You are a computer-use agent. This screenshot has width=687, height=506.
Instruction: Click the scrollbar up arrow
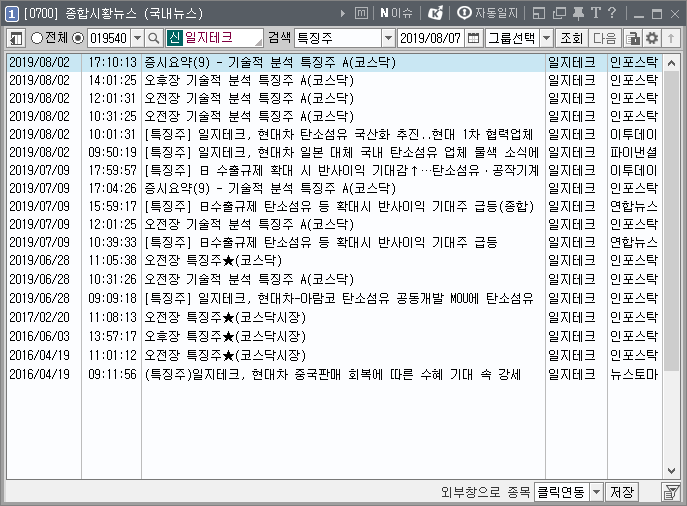(x=671, y=63)
